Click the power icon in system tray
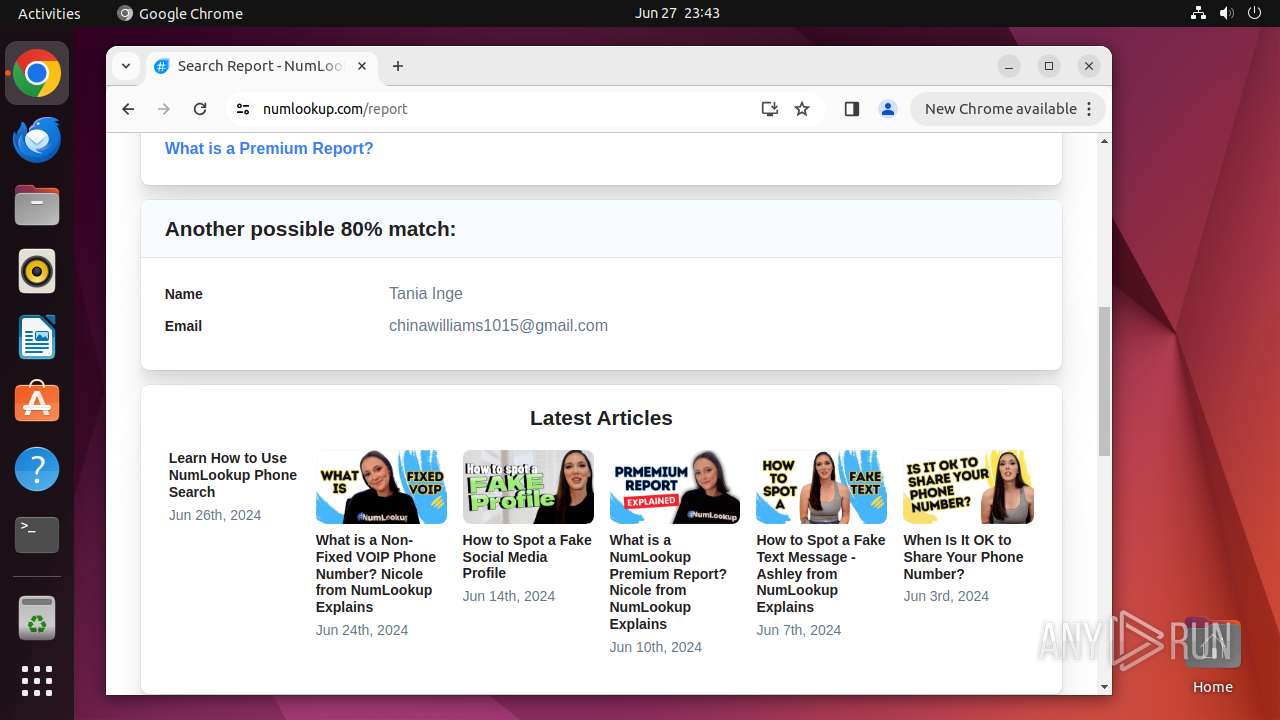The image size is (1280, 720). pyautogui.click(x=1255, y=13)
